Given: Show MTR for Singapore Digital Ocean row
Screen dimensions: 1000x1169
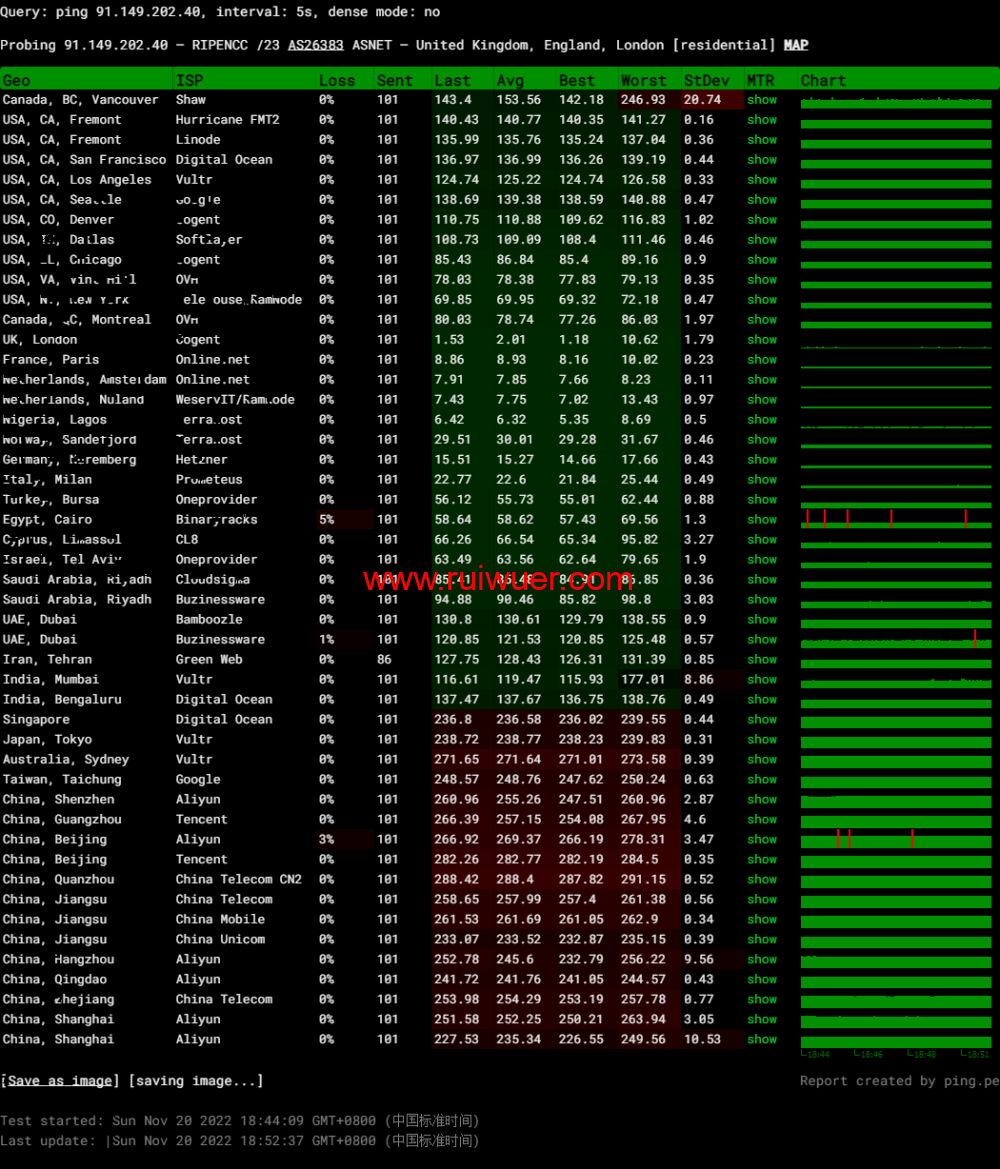Looking at the screenshot, I should [x=761, y=720].
